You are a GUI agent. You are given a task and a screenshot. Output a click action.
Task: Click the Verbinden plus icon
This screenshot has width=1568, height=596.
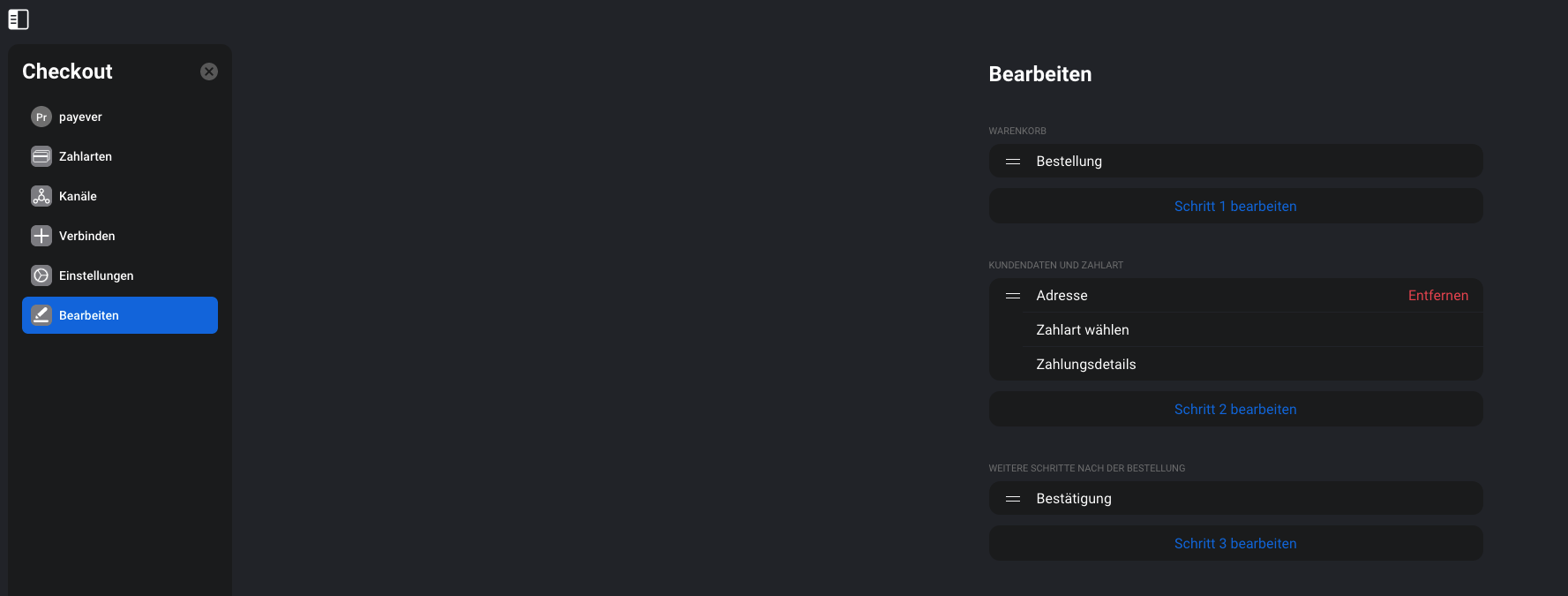click(x=41, y=236)
